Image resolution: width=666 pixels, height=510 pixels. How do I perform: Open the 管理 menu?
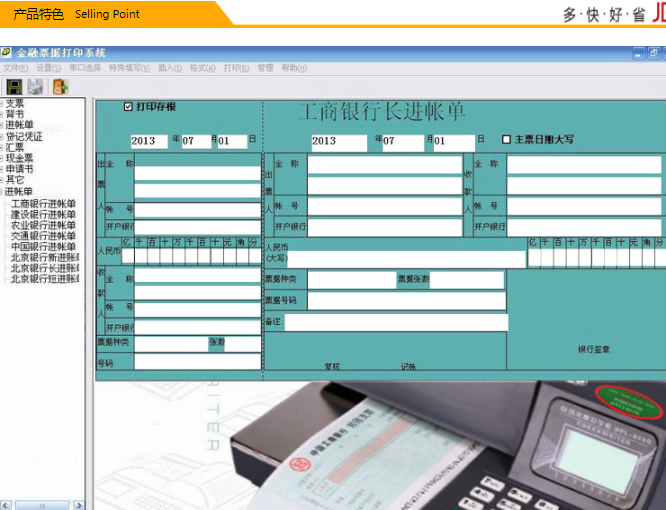[x=265, y=68]
